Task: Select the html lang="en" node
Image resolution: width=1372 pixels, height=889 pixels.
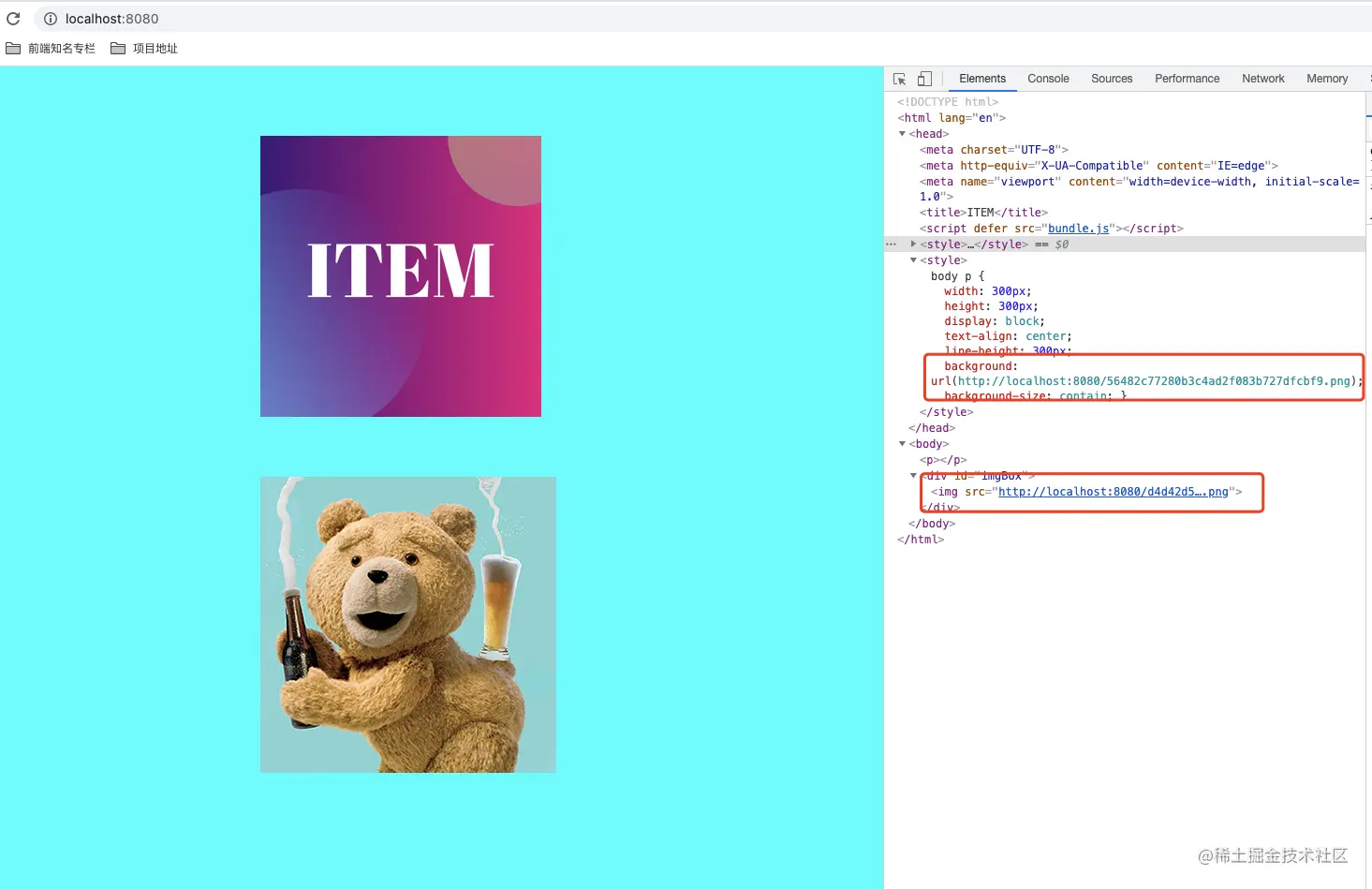Action: 952,118
